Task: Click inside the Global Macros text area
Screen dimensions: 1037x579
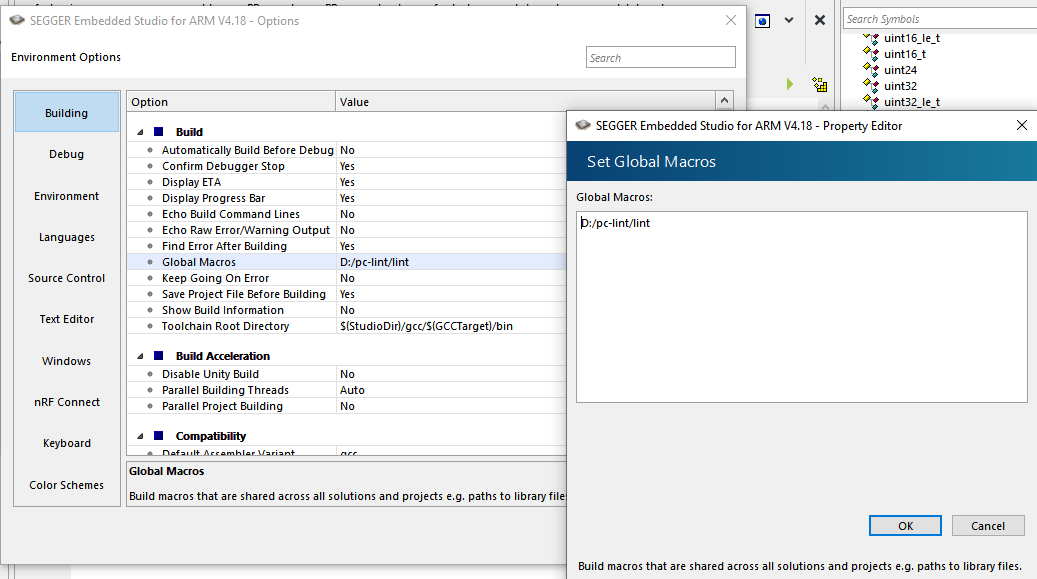Action: coord(802,307)
